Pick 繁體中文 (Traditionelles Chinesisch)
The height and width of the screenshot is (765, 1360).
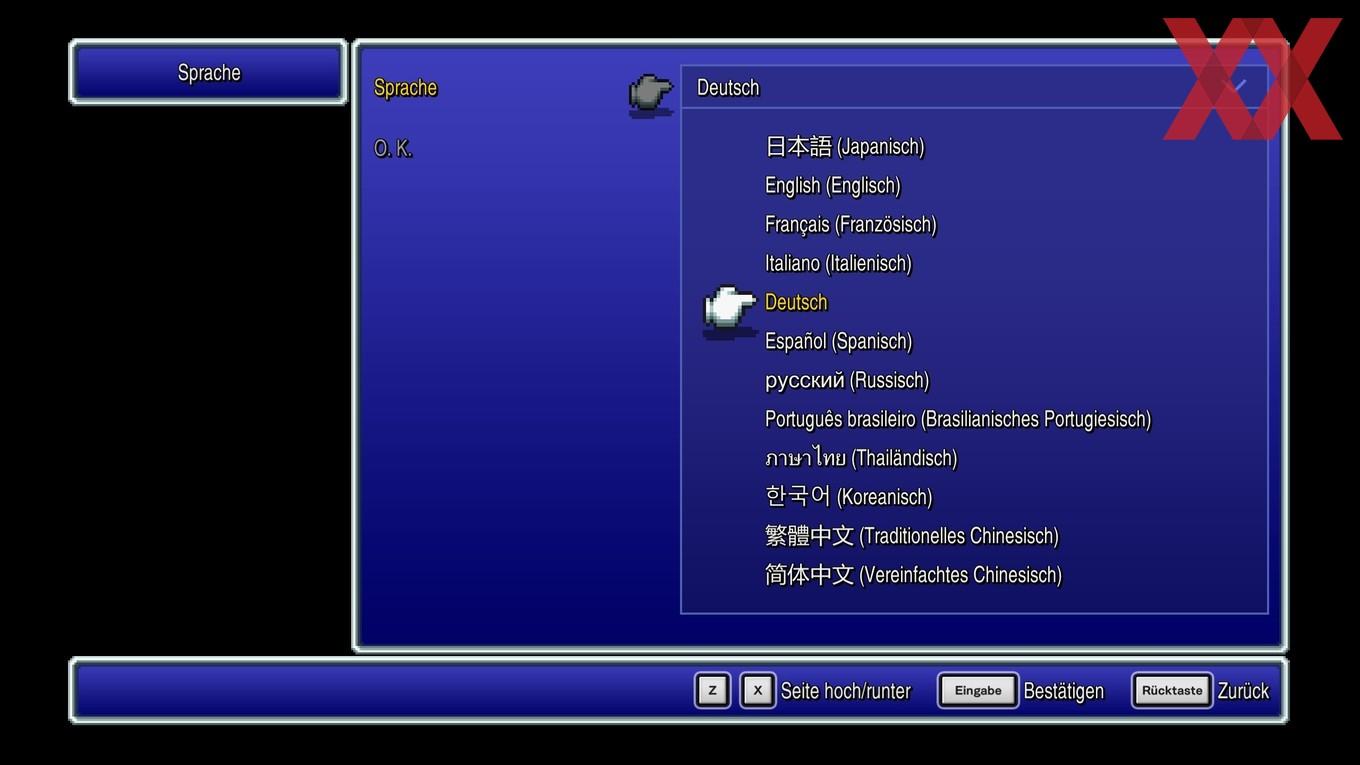(912, 537)
